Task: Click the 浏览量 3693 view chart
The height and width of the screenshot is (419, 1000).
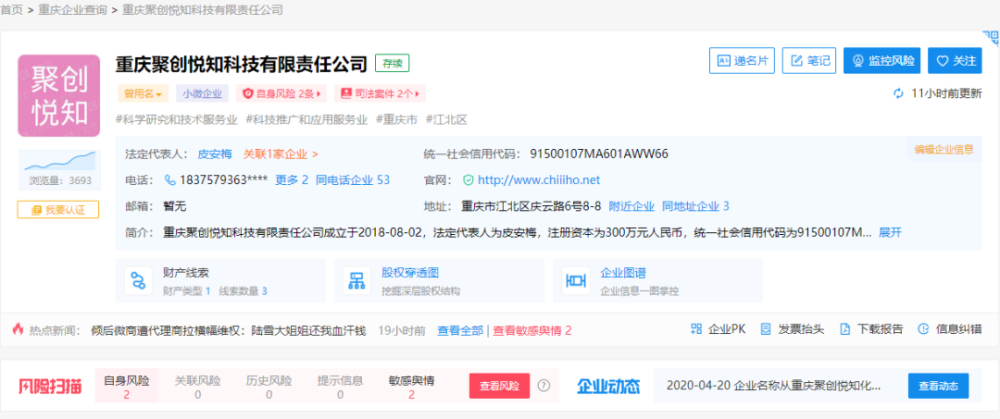Action: 59,170
